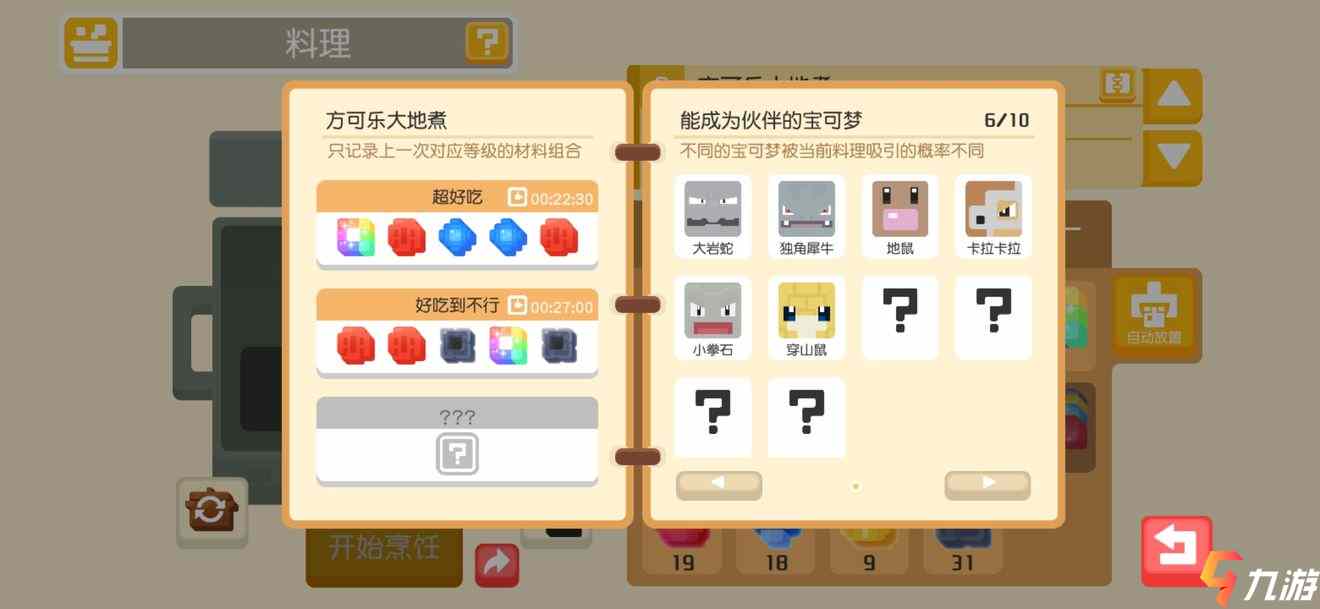Select the 大岩蛇 Pokémon icon

pos(712,217)
